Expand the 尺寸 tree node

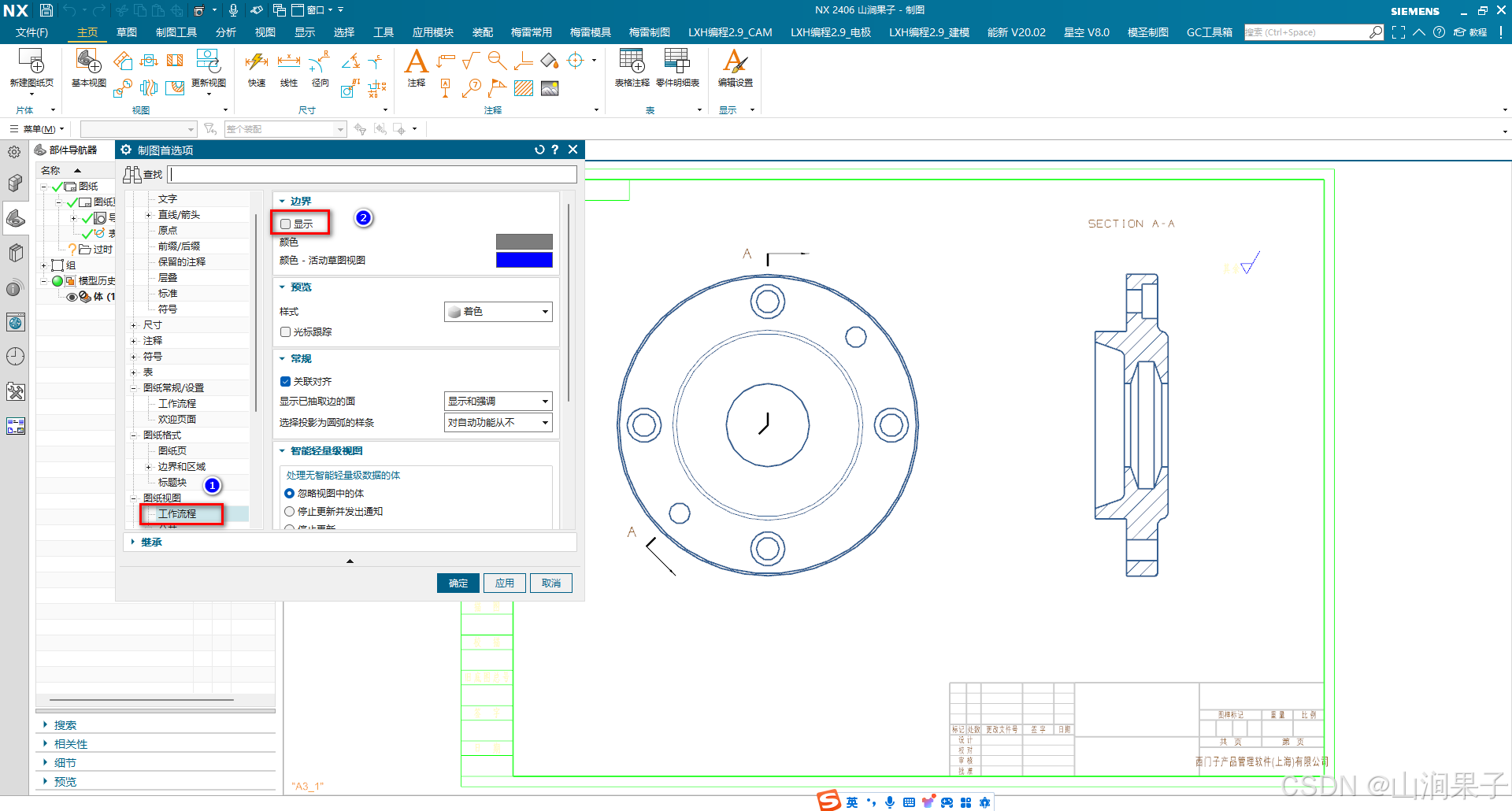click(x=134, y=325)
